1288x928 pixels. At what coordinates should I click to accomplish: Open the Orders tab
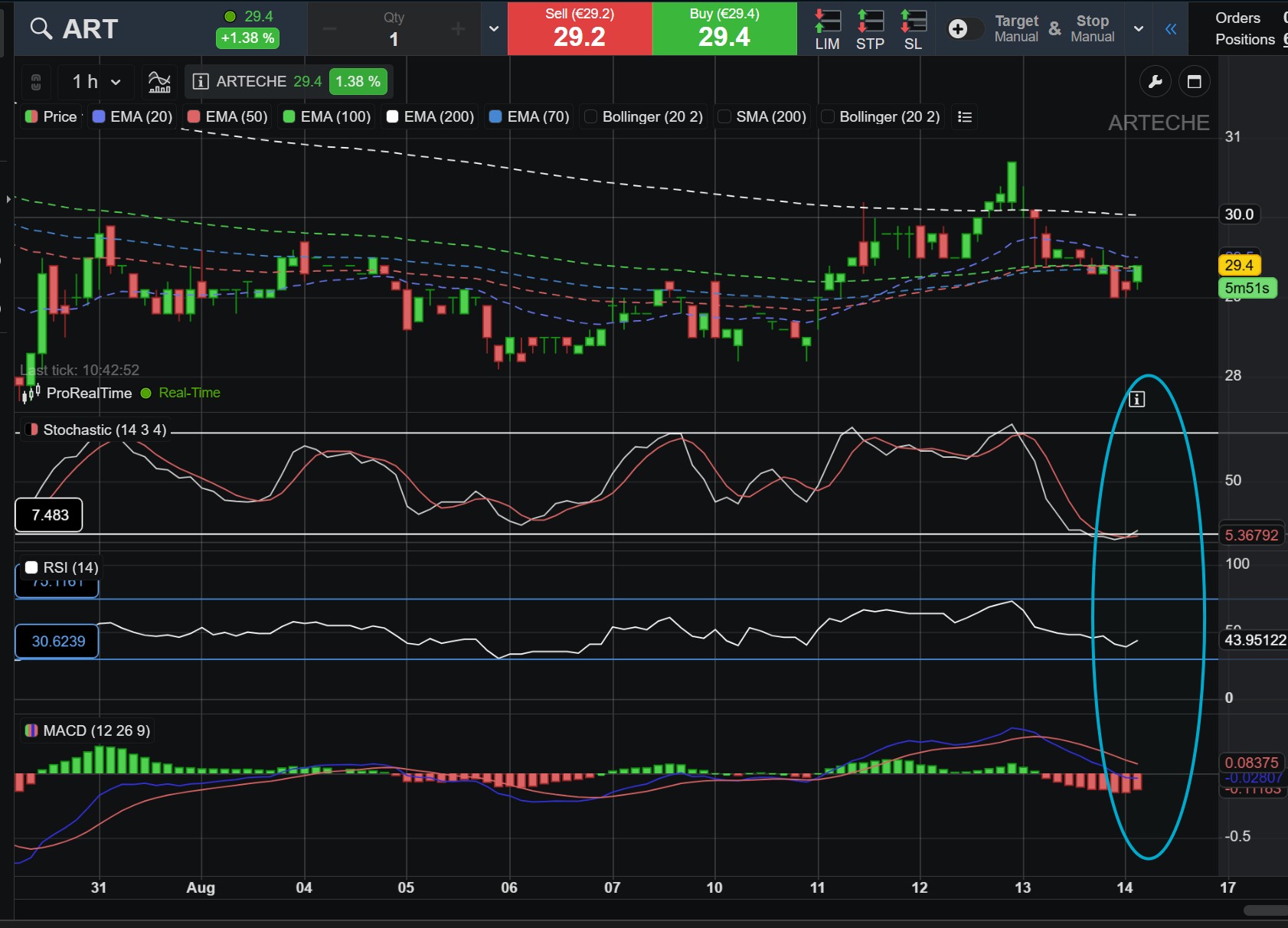click(1237, 18)
